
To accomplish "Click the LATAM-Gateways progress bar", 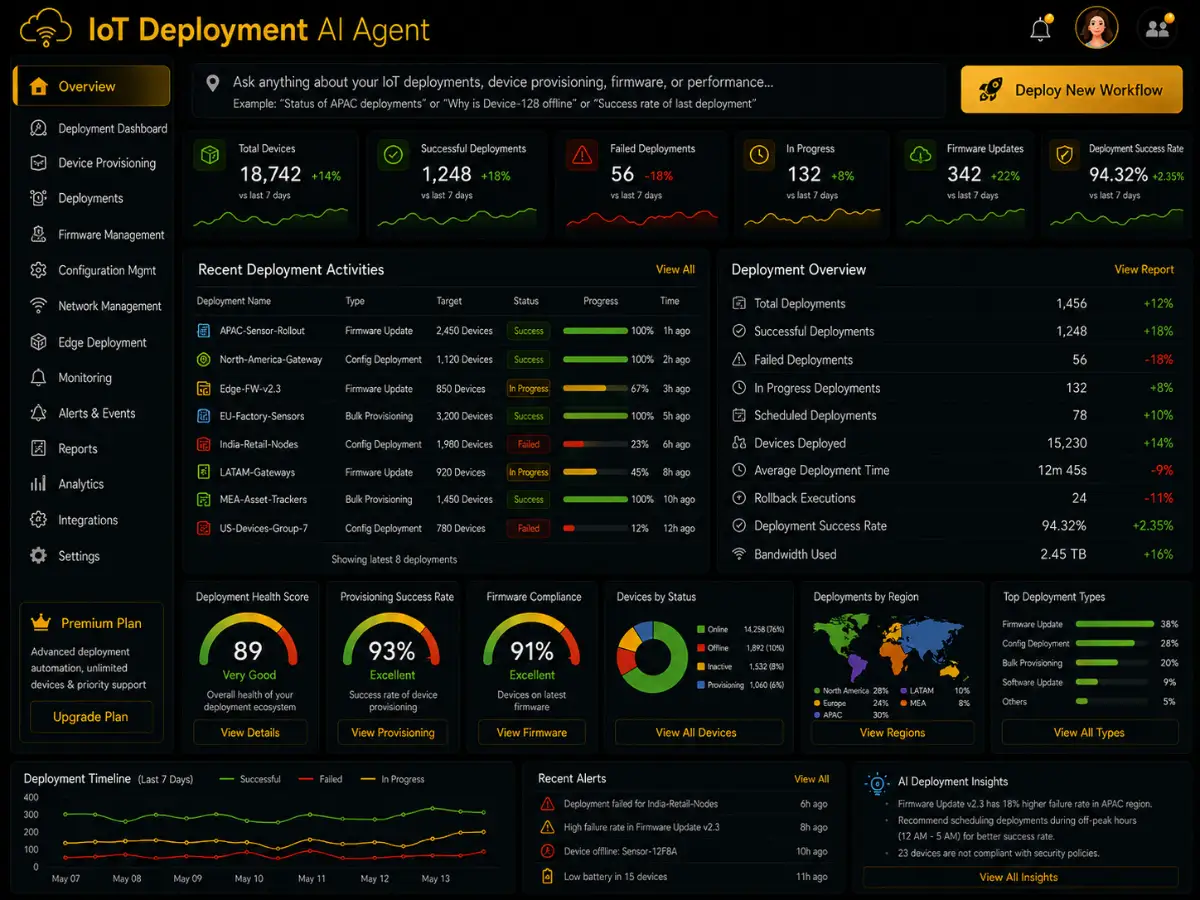I will 593,472.
